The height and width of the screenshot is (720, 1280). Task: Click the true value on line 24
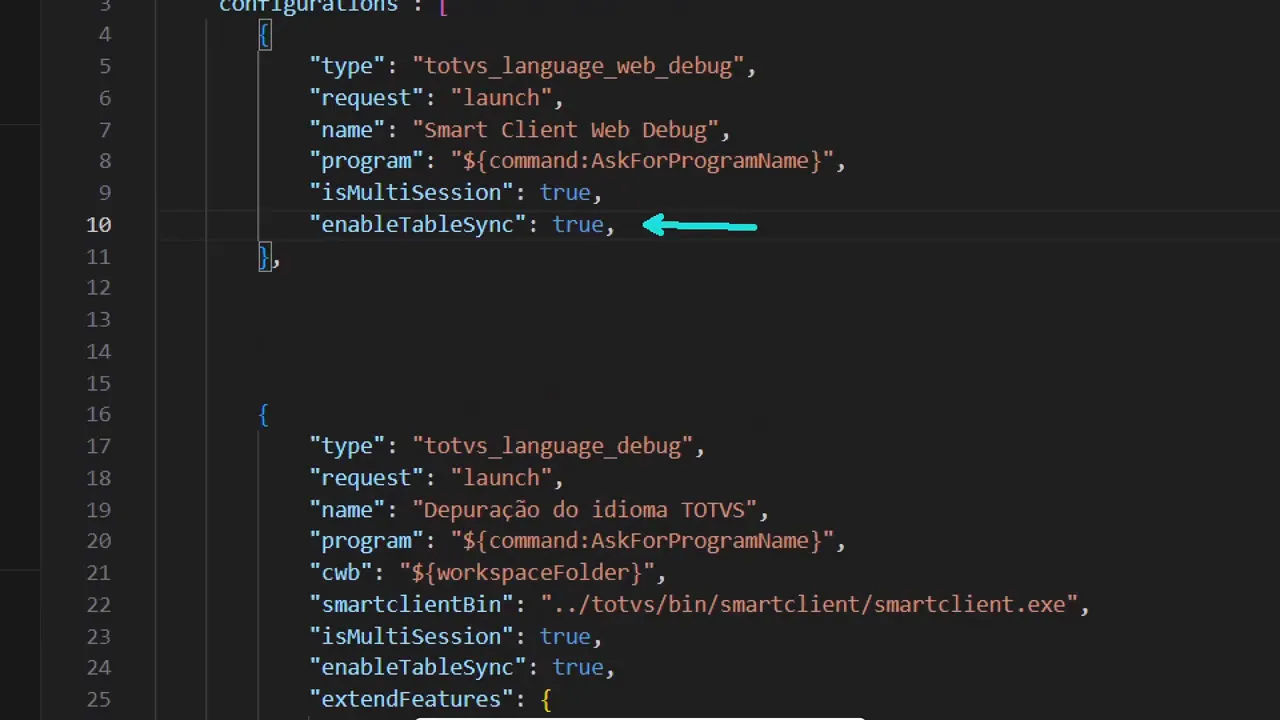(x=577, y=667)
